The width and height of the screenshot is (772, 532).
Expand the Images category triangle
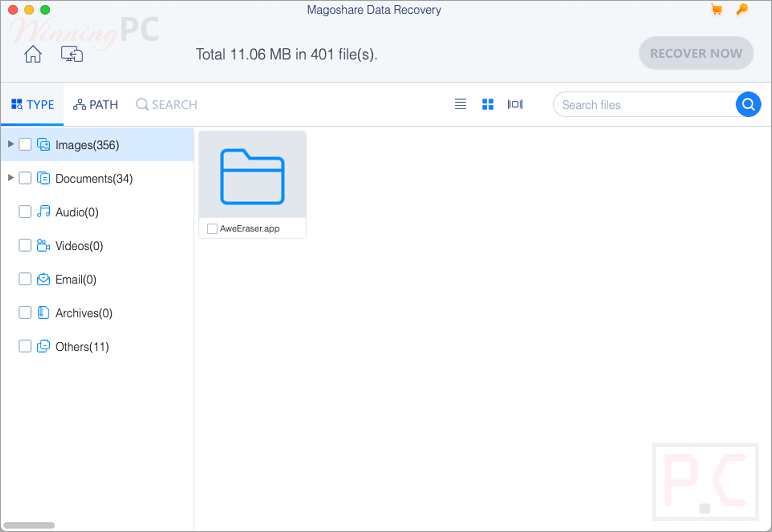tap(10, 144)
